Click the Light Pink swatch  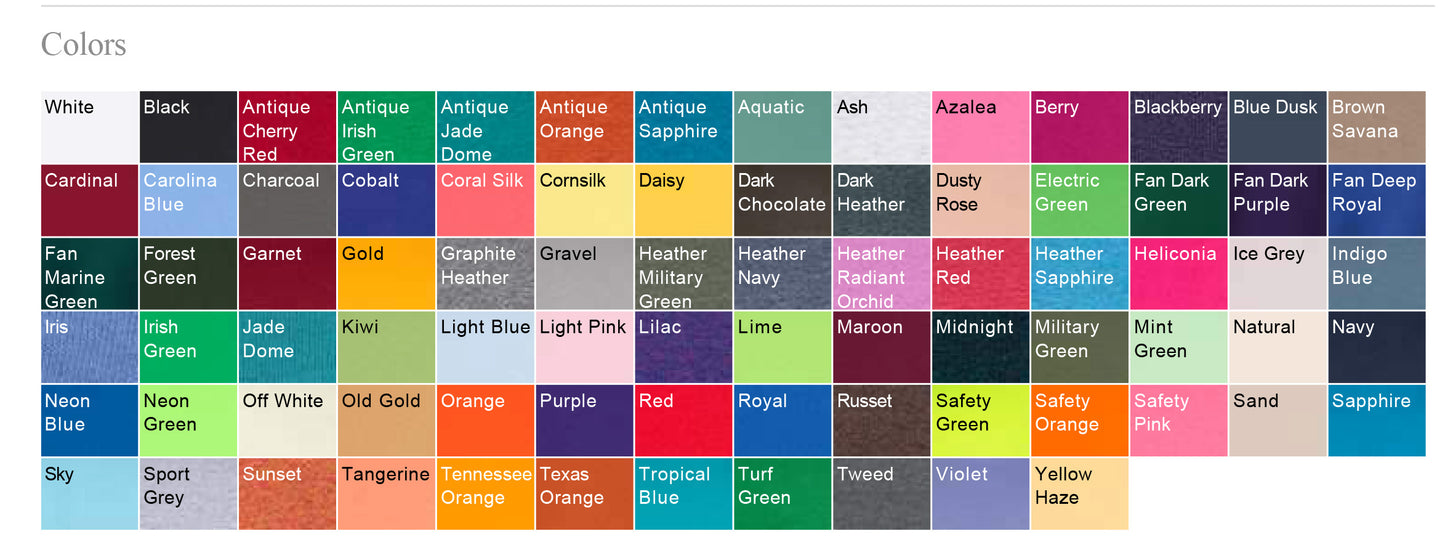[585, 347]
